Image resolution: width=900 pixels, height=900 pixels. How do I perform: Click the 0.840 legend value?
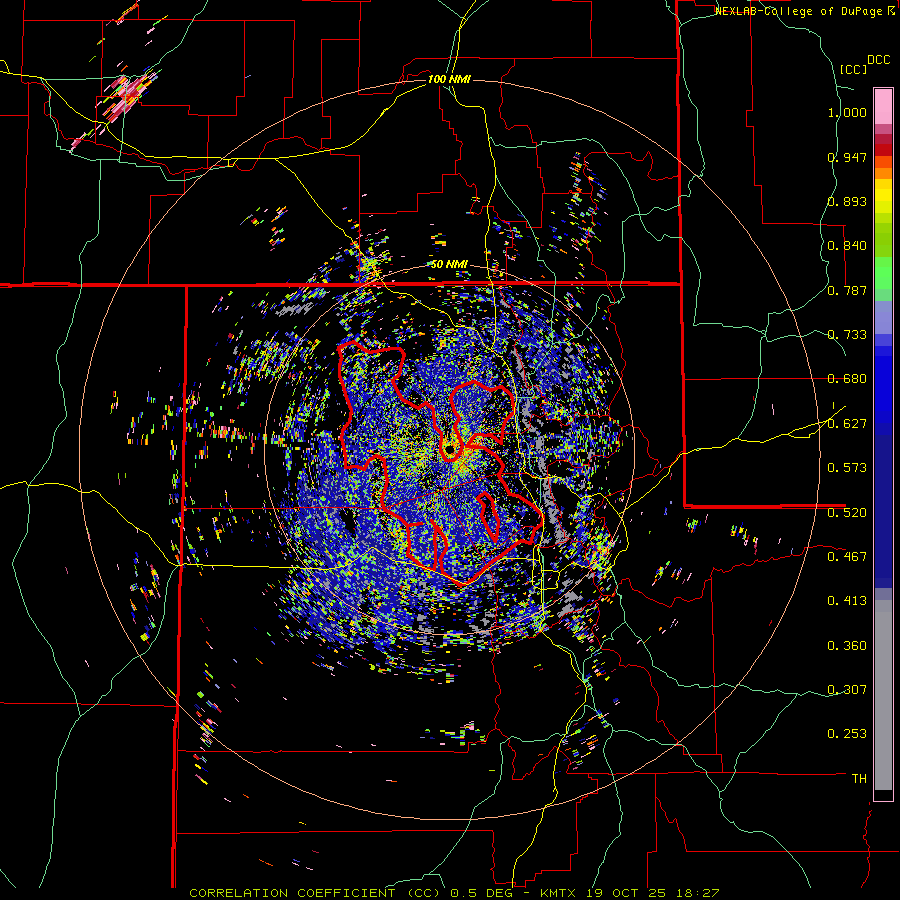(x=847, y=246)
